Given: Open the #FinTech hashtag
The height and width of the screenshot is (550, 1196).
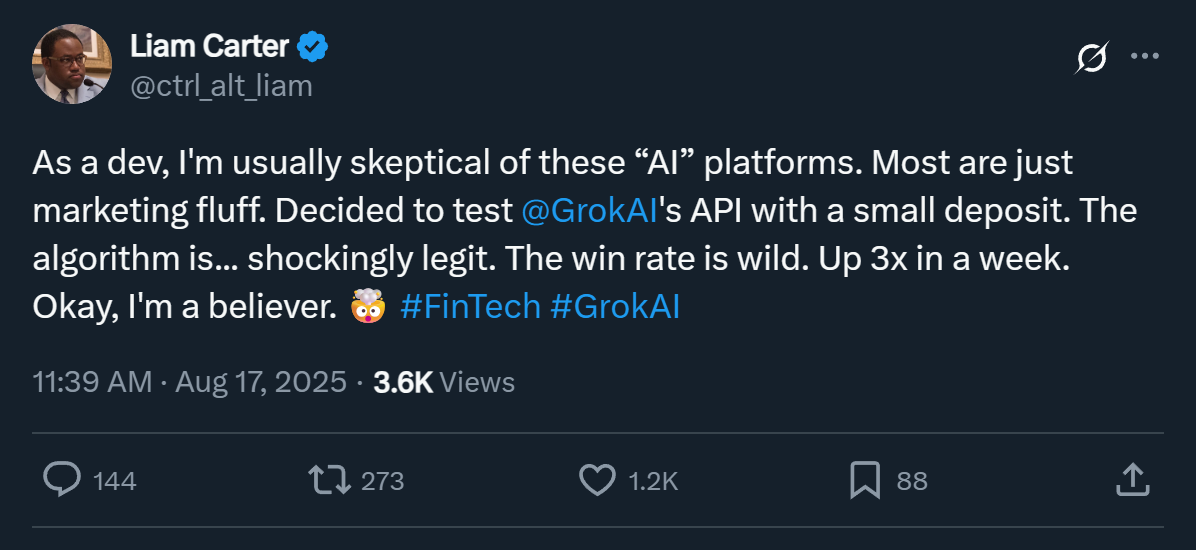Looking at the screenshot, I should click(x=470, y=306).
